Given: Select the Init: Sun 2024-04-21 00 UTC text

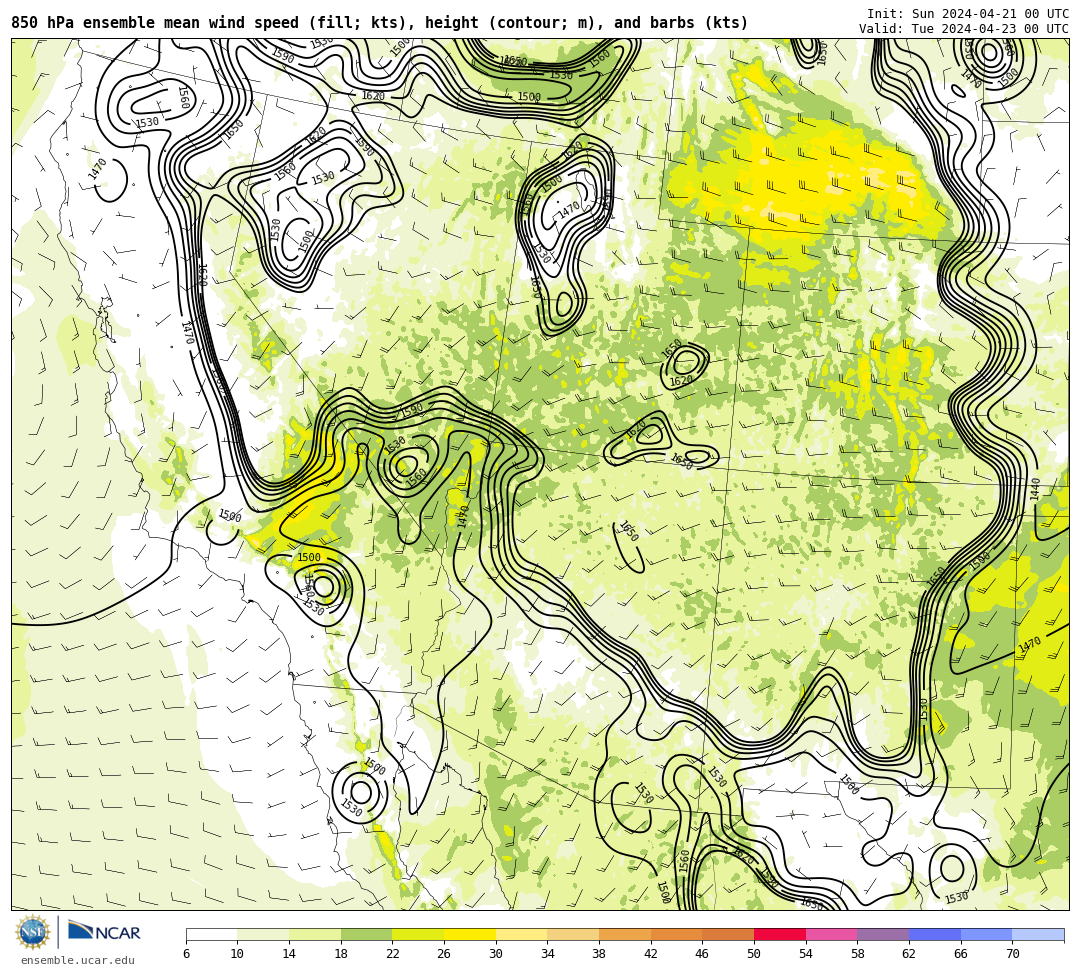Looking at the screenshot, I should click(x=968, y=14).
